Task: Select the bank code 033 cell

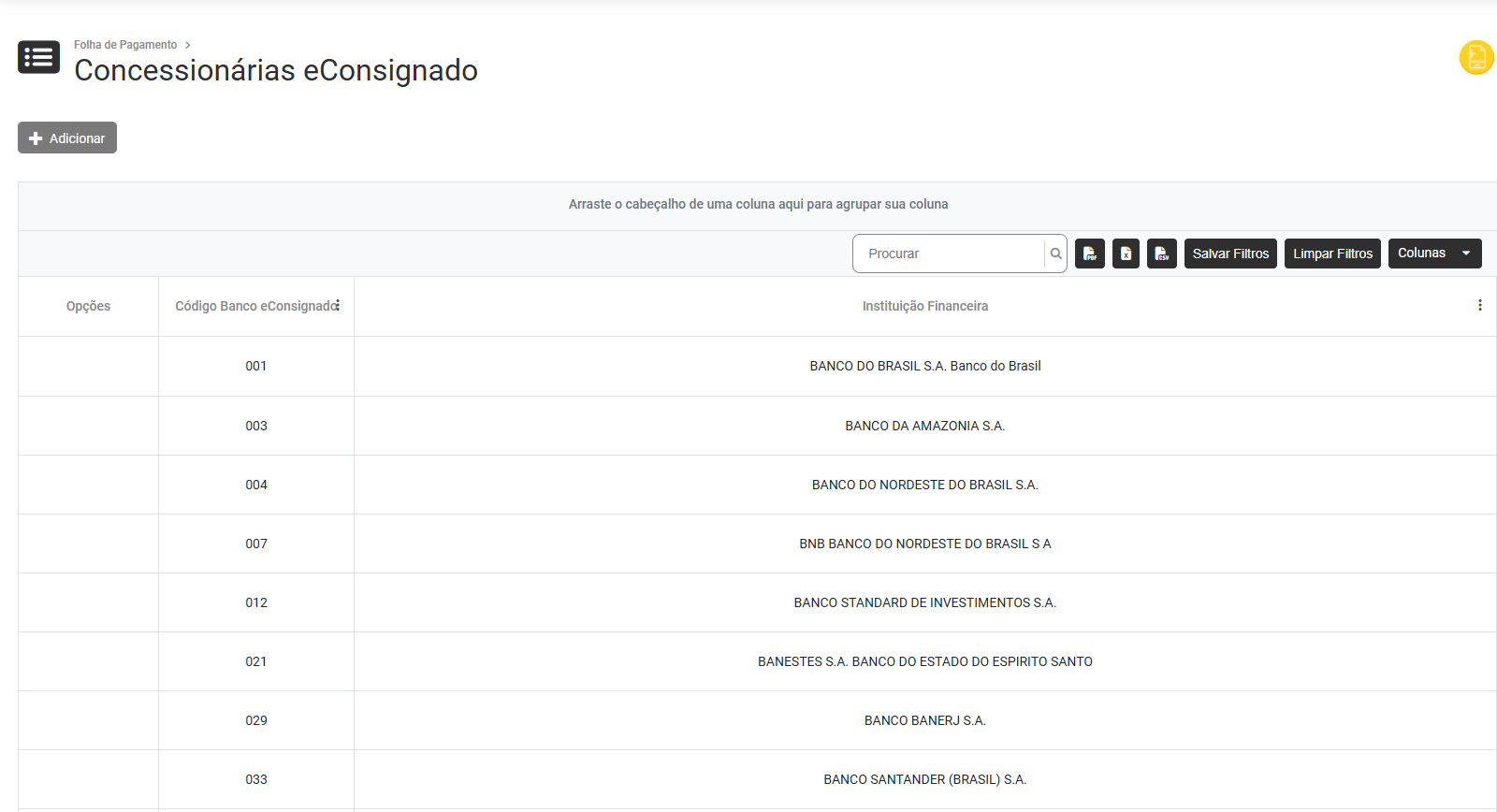Action: point(256,779)
